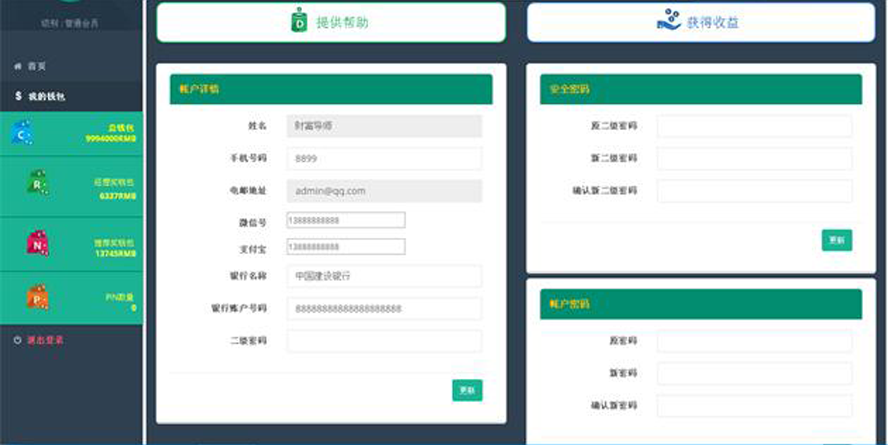Focus the 原密码 input in 帐户密码
The image size is (888, 445).
pos(754,341)
